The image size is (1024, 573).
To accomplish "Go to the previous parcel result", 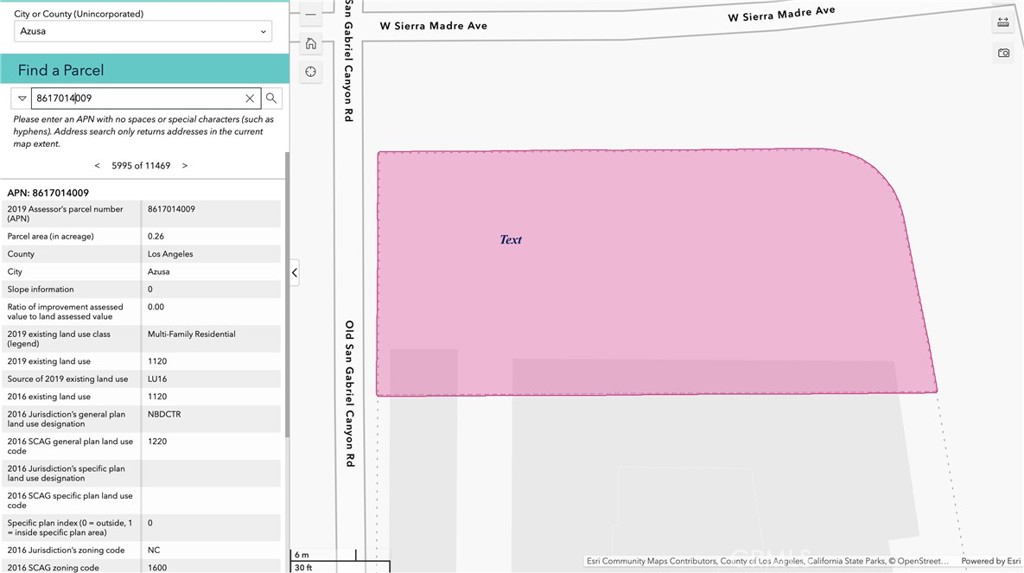I will click(x=97, y=165).
